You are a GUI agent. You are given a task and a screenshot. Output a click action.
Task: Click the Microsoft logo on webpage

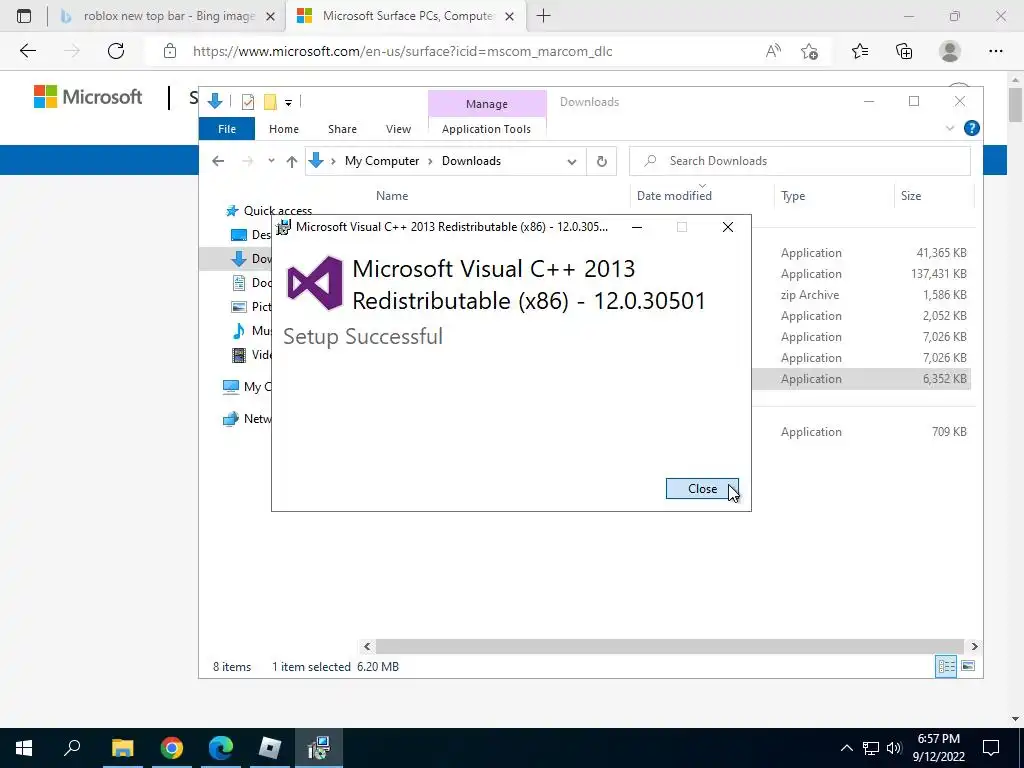88,97
